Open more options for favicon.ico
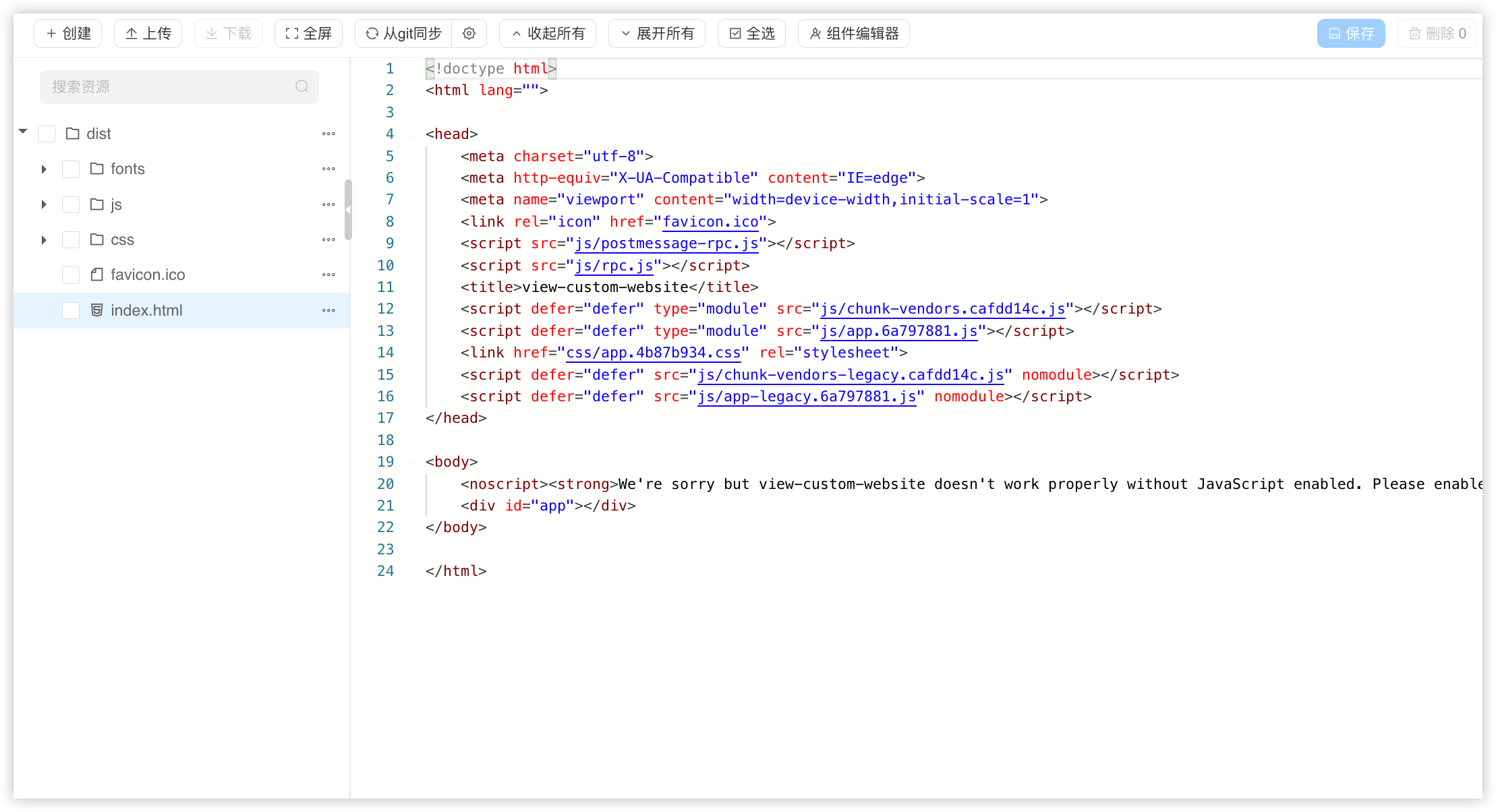The image size is (1496, 812). 328,274
